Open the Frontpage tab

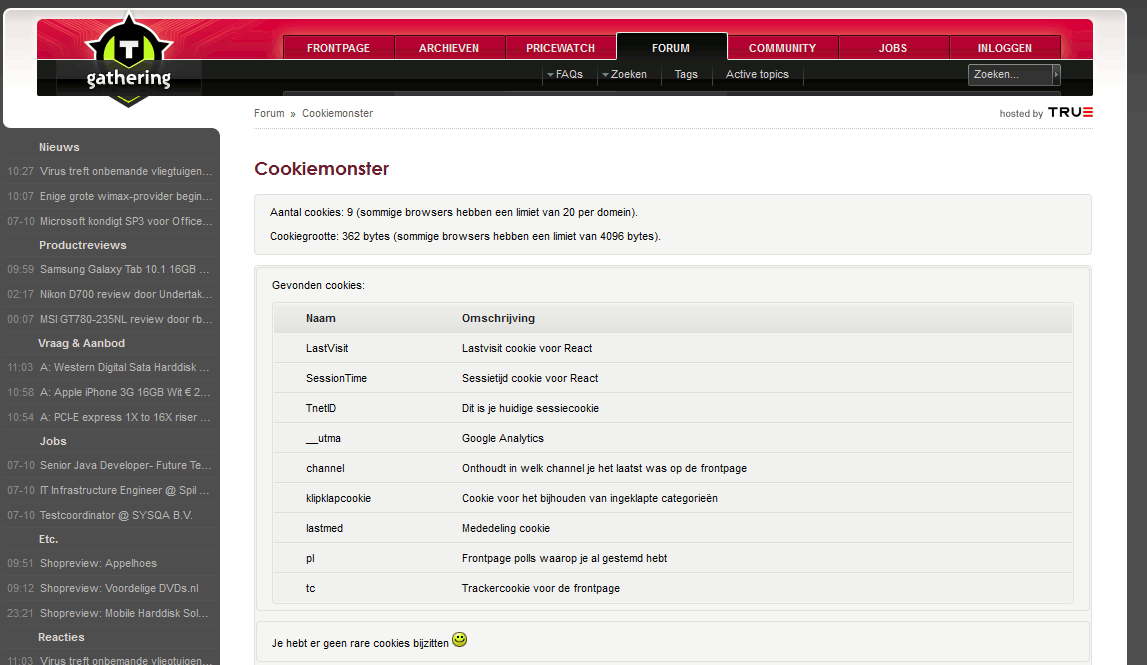coord(339,48)
